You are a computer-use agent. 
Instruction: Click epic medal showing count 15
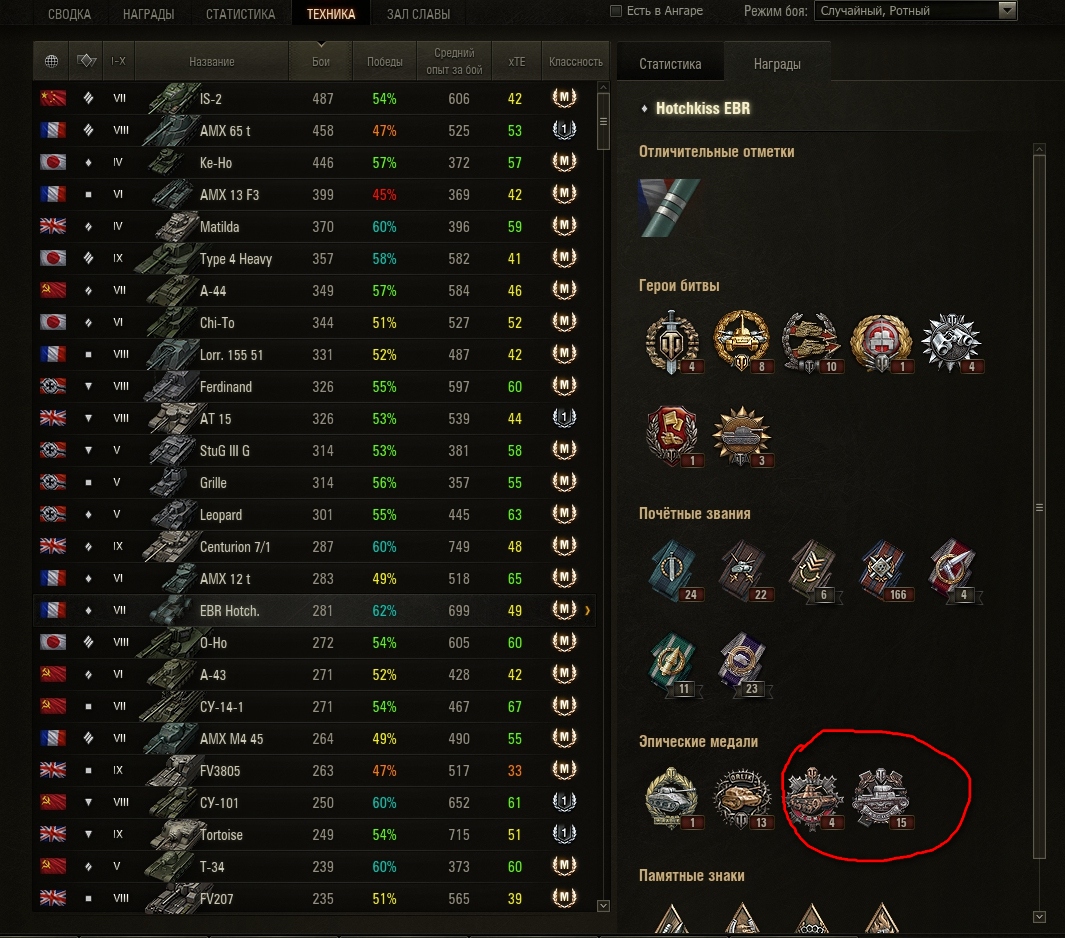click(x=882, y=799)
